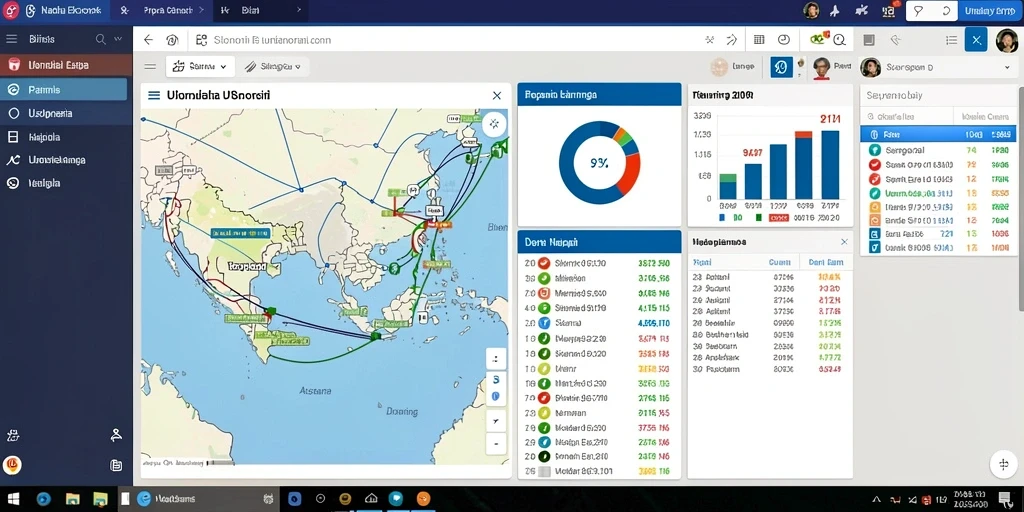This screenshot has width=1024, height=512.
Task: Click the user profile icon at sidebar bottom
Action: [116, 434]
